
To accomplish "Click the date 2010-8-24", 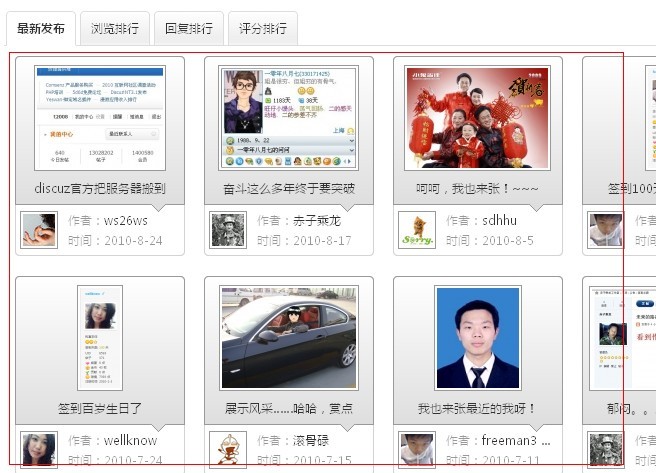I will pyautogui.click(x=133, y=240).
